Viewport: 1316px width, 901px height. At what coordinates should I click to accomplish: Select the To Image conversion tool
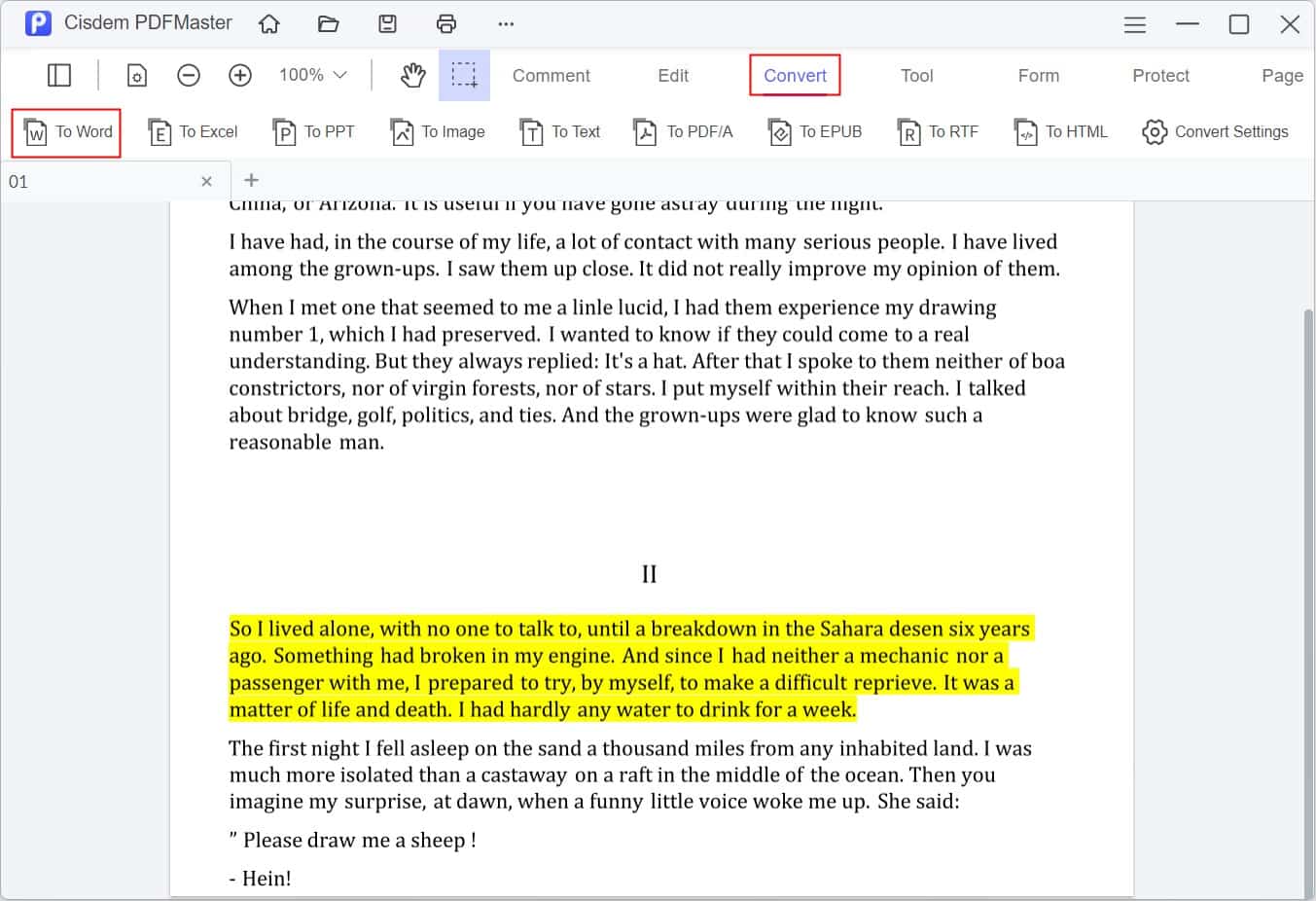(x=438, y=131)
